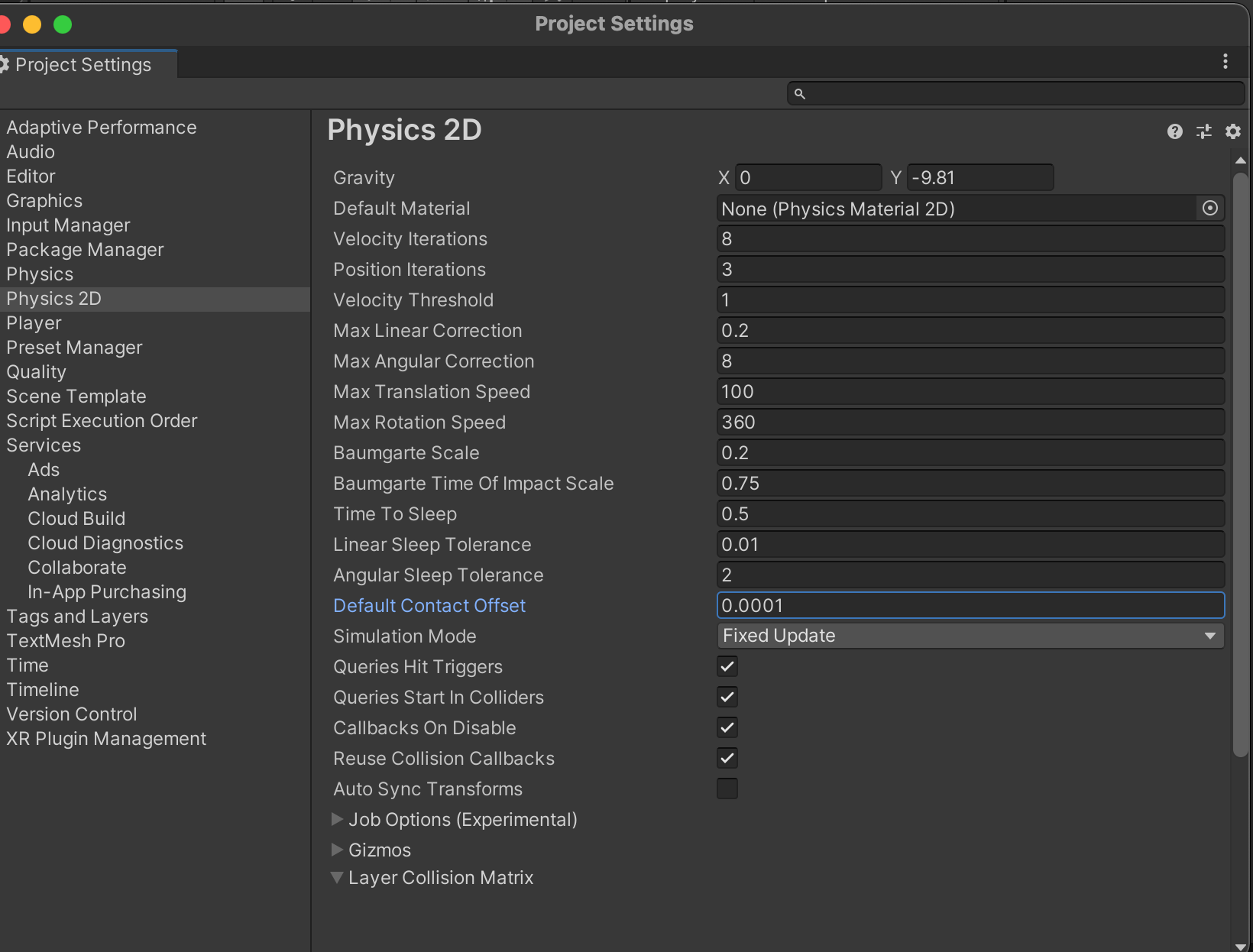Go to the Cloud Diagnostics service settings
Viewport: 1253px width, 952px height.
tap(105, 543)
